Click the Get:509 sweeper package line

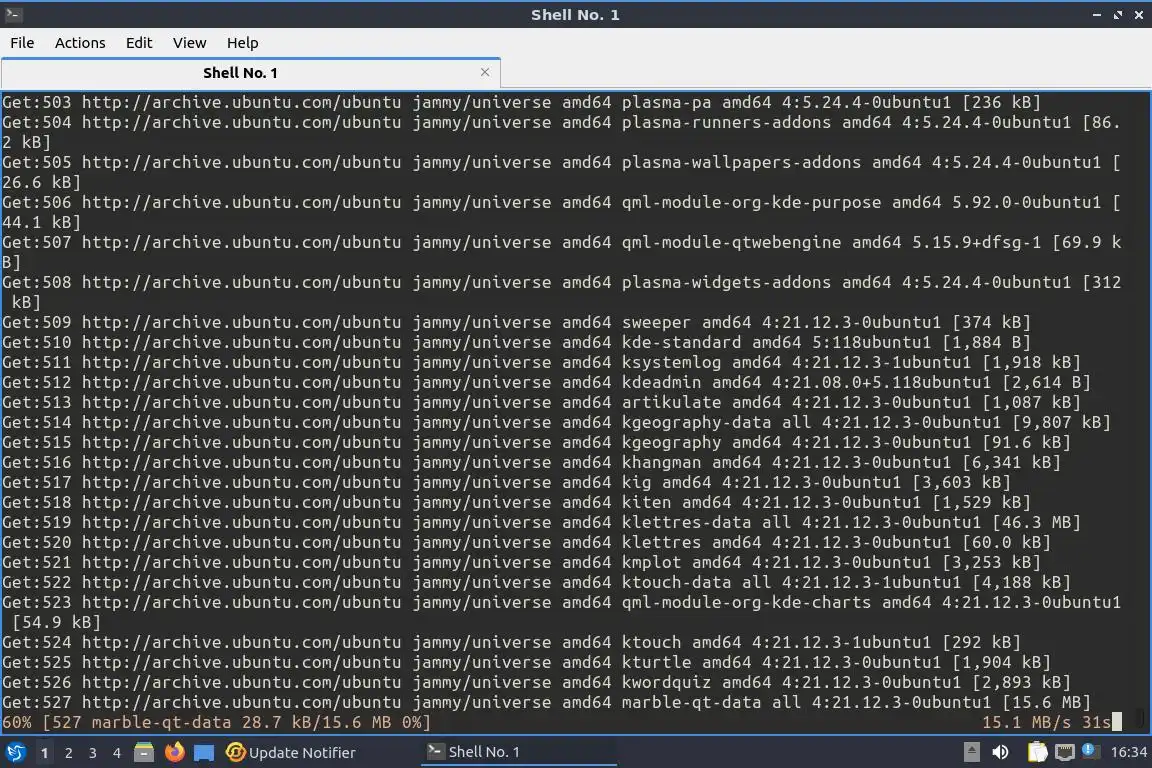click(516, 322)
